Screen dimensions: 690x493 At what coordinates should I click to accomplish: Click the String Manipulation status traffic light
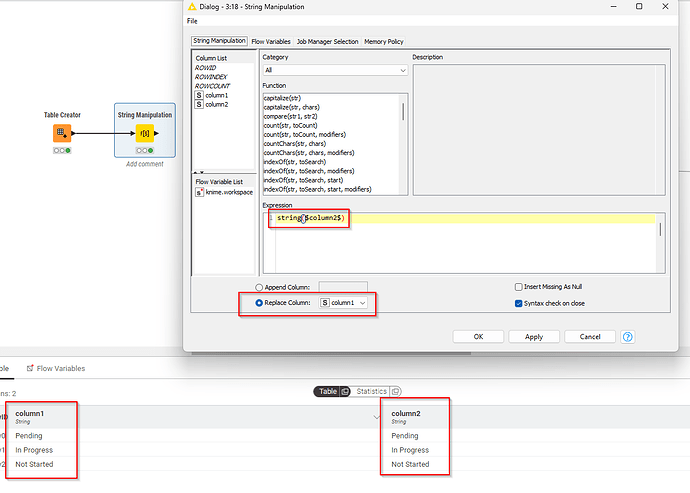click(x=144, y=151)
